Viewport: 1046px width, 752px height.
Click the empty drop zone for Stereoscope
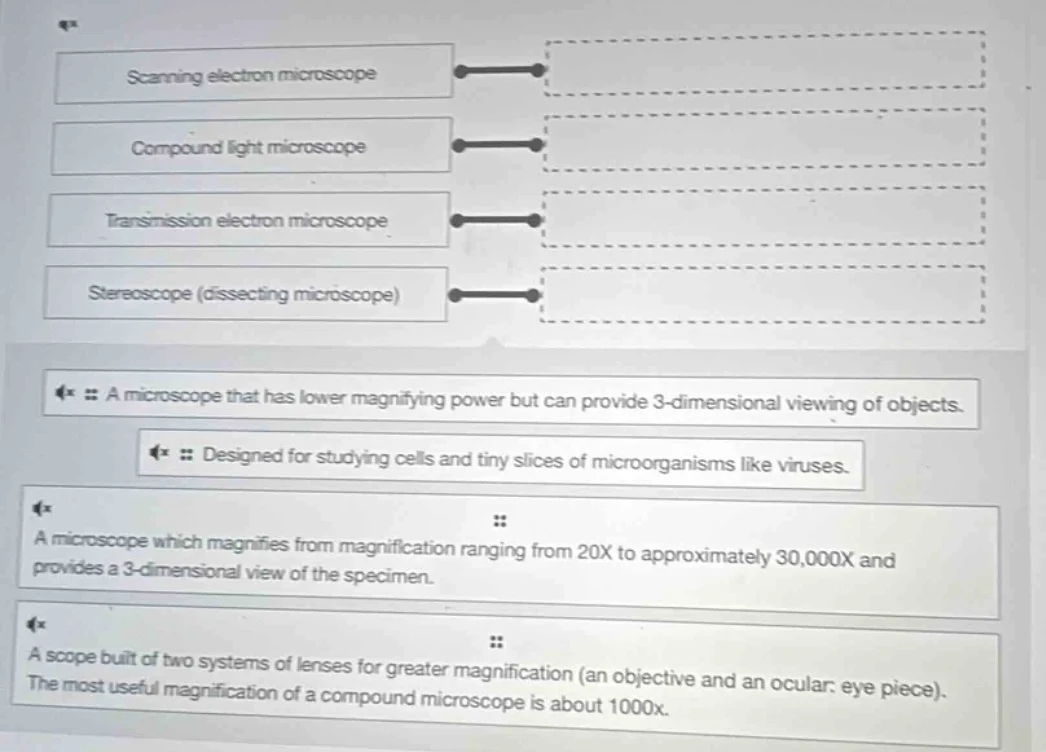click(x=761, y=294)
